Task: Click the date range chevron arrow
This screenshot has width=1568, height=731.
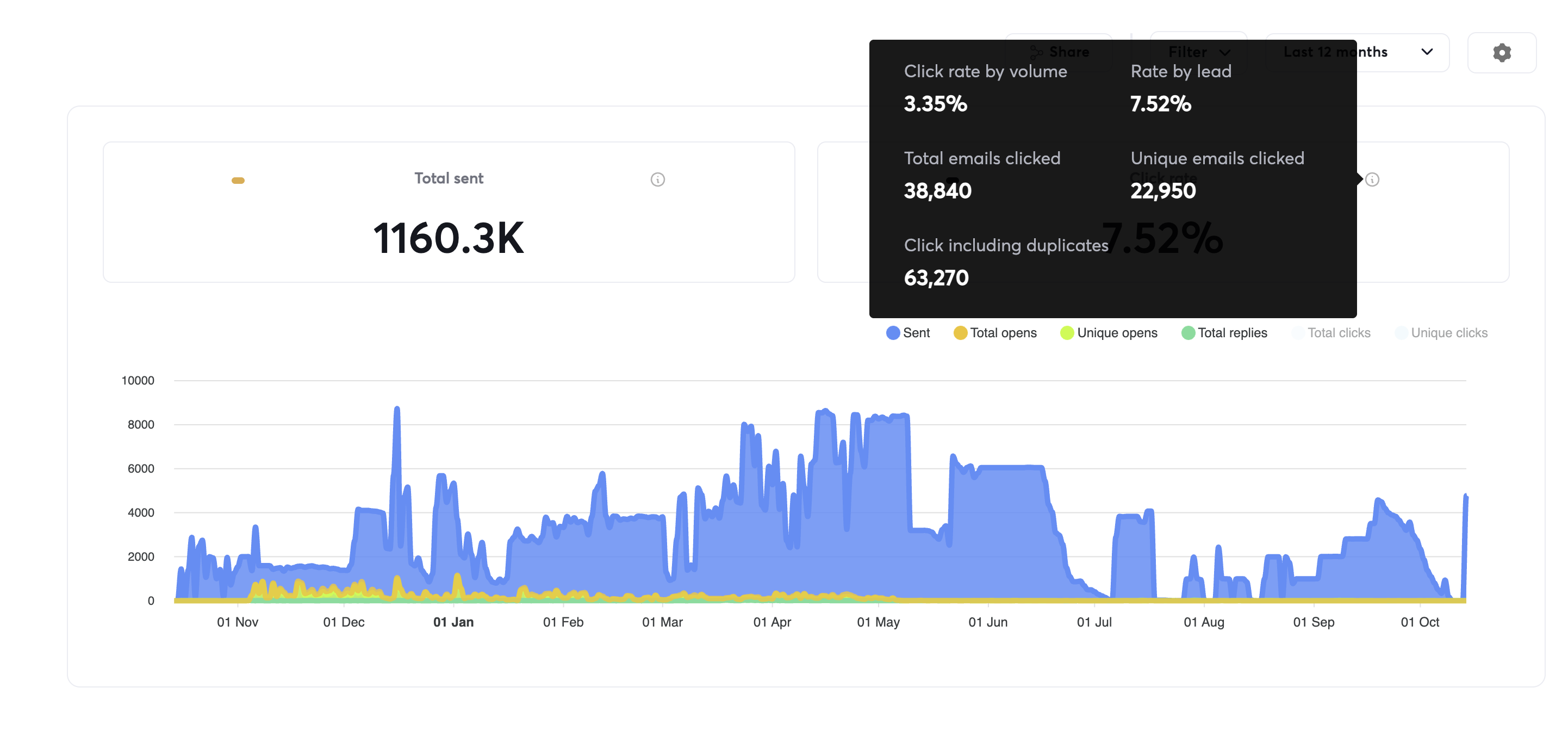Action: [1427, 52]
